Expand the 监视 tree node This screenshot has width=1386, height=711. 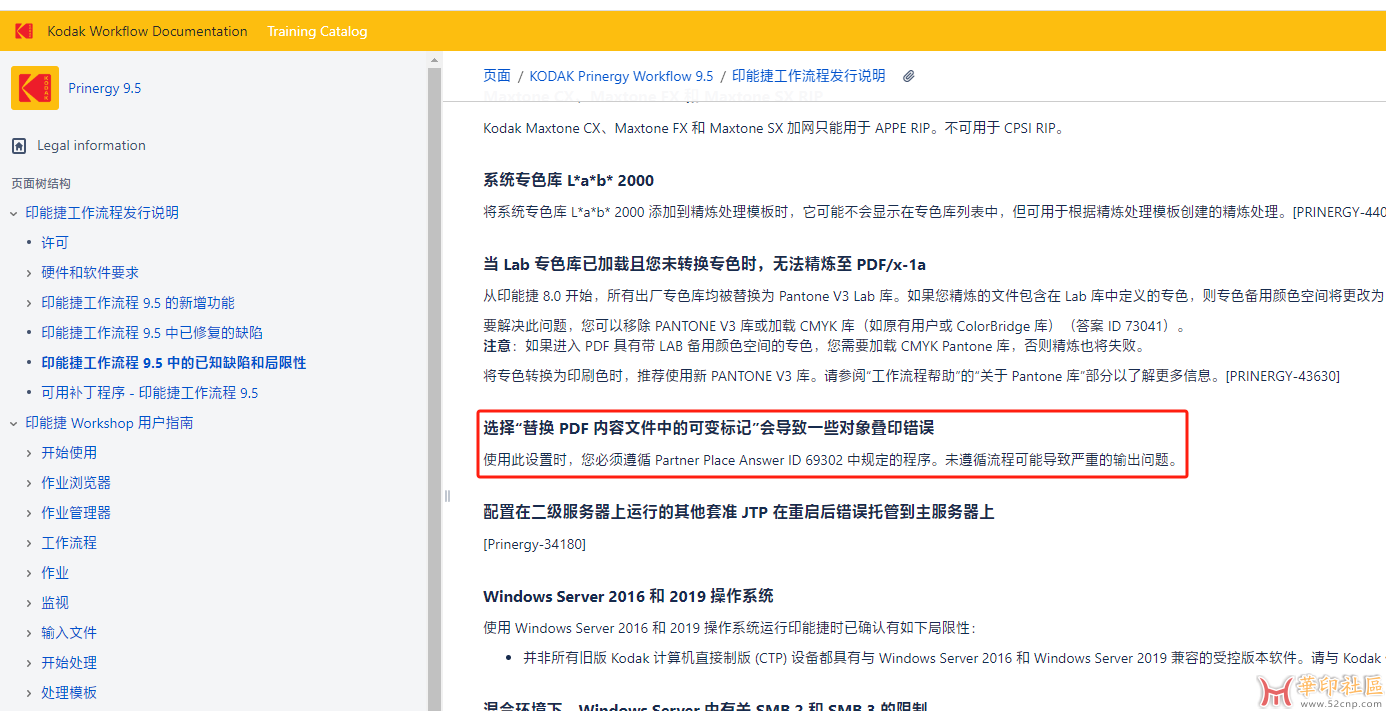[x=29, y=603]
